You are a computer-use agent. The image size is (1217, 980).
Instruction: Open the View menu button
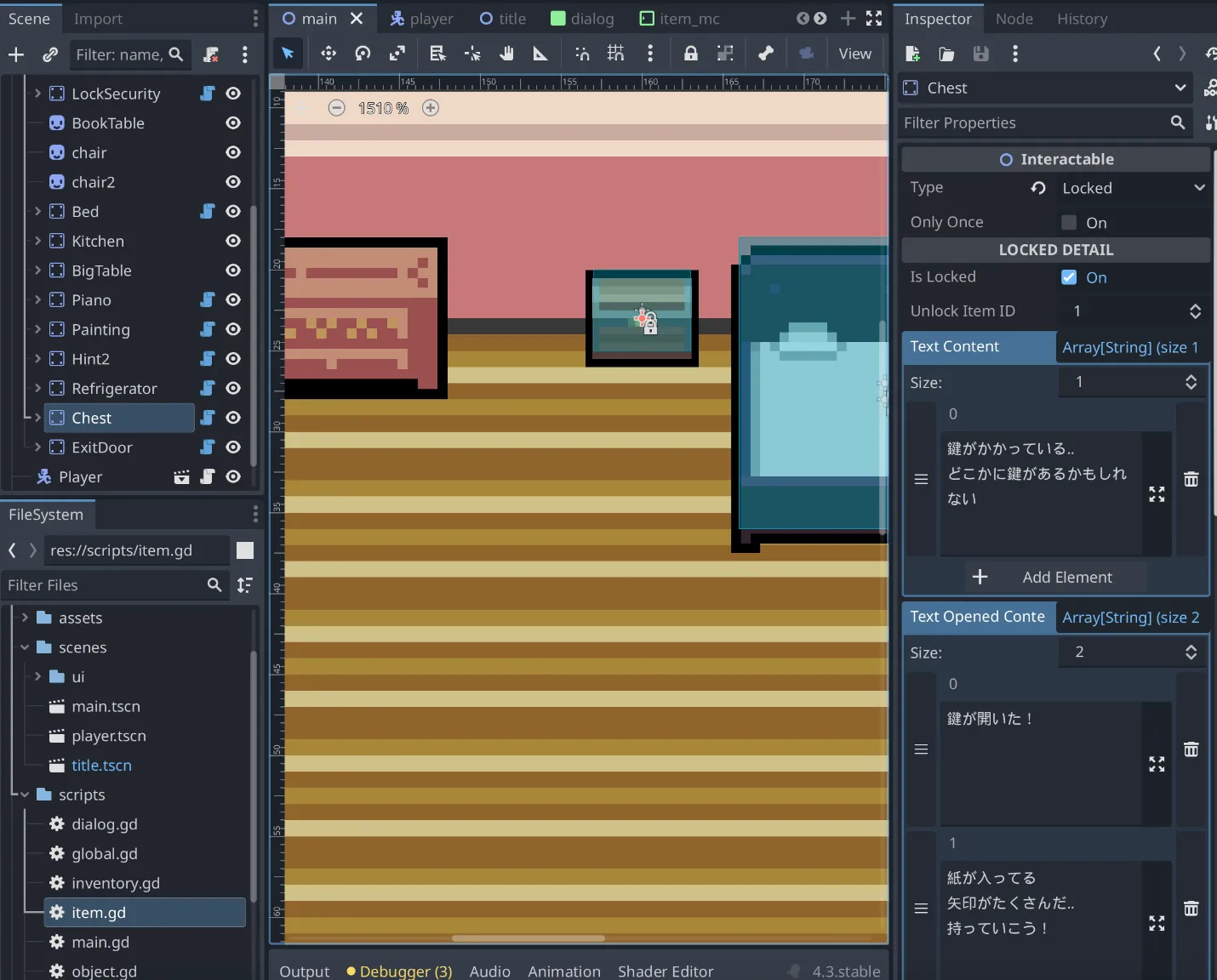(x=854, y=54)
